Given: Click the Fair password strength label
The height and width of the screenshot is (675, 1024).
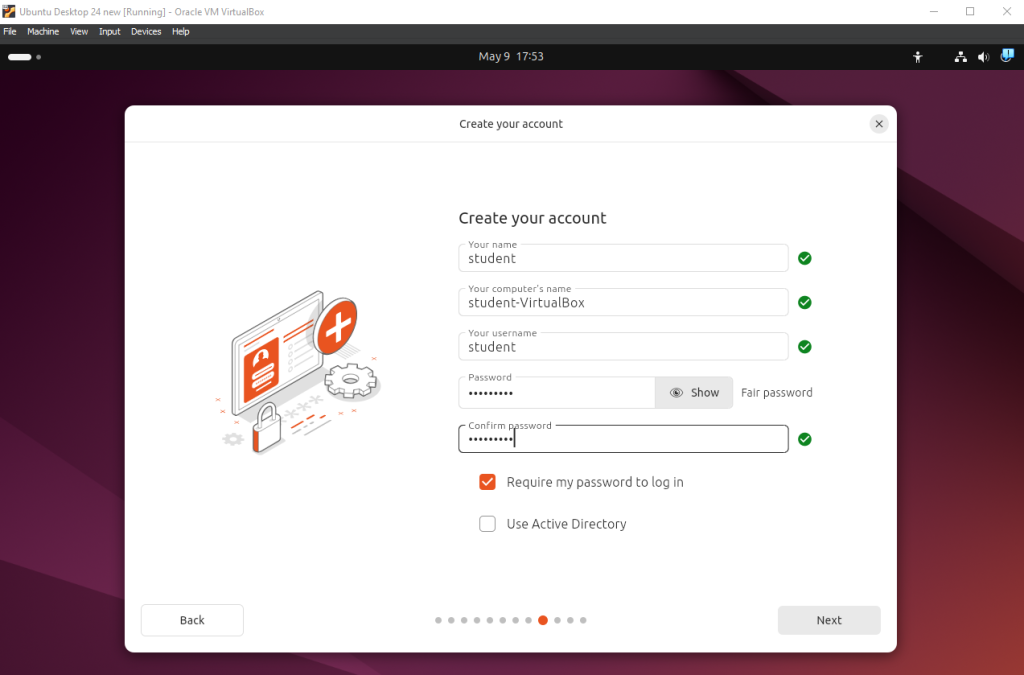Looking at the screenshot, I should pos(776,392).
